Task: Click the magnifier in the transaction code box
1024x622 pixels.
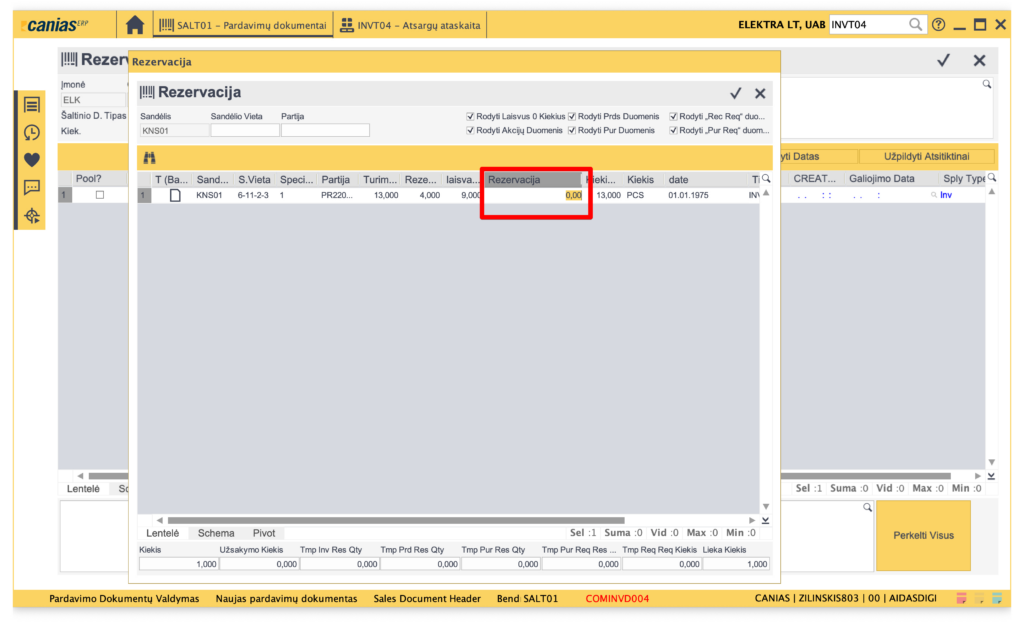Action: (915, 25)
